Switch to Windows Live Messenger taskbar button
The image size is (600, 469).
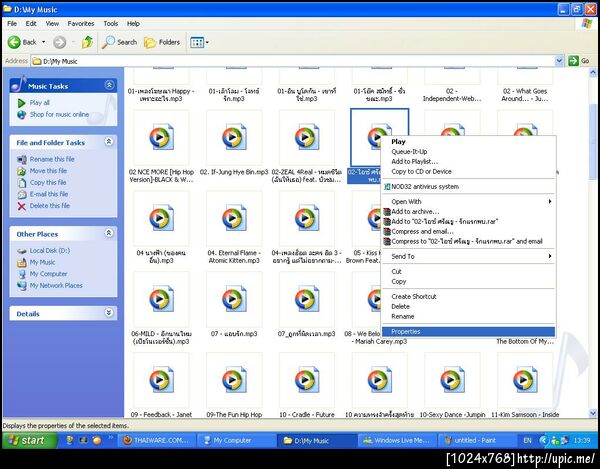(x=396, y=440)
